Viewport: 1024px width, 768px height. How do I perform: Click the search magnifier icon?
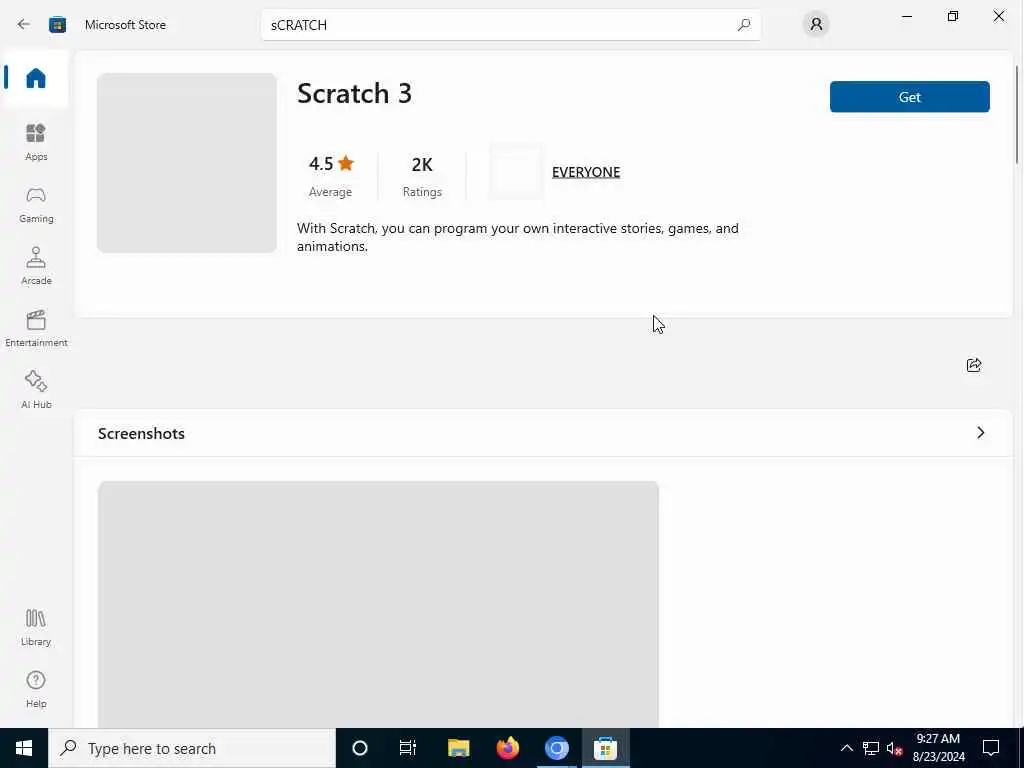tap(743, 25)
